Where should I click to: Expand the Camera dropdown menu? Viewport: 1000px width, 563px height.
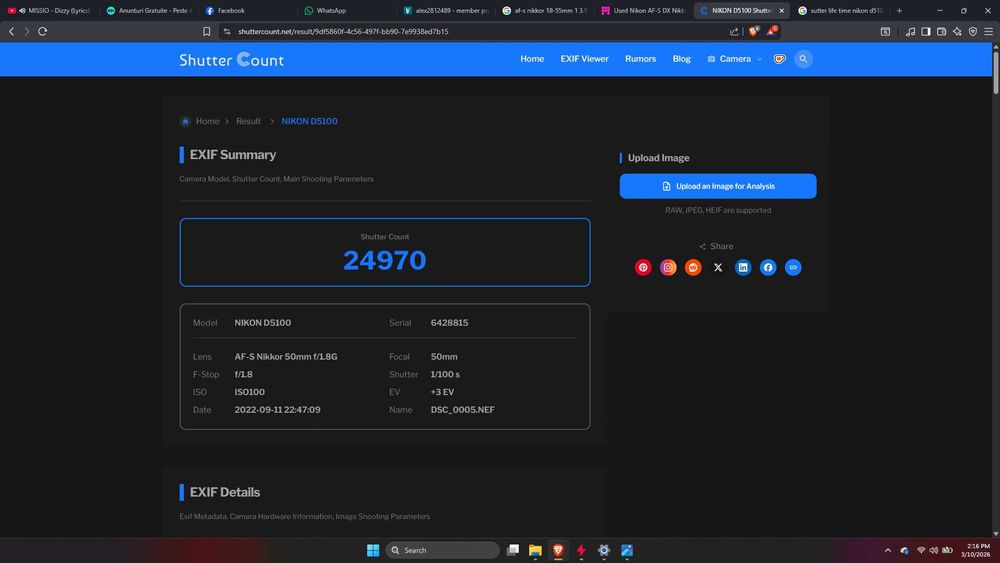point(734,59)
